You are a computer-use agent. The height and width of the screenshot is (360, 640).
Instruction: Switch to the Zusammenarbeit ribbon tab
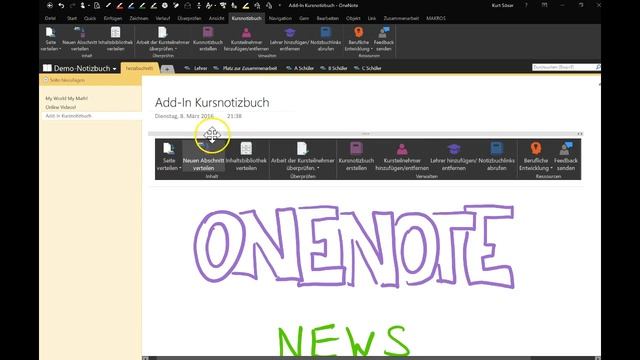[x=401, y=18]
